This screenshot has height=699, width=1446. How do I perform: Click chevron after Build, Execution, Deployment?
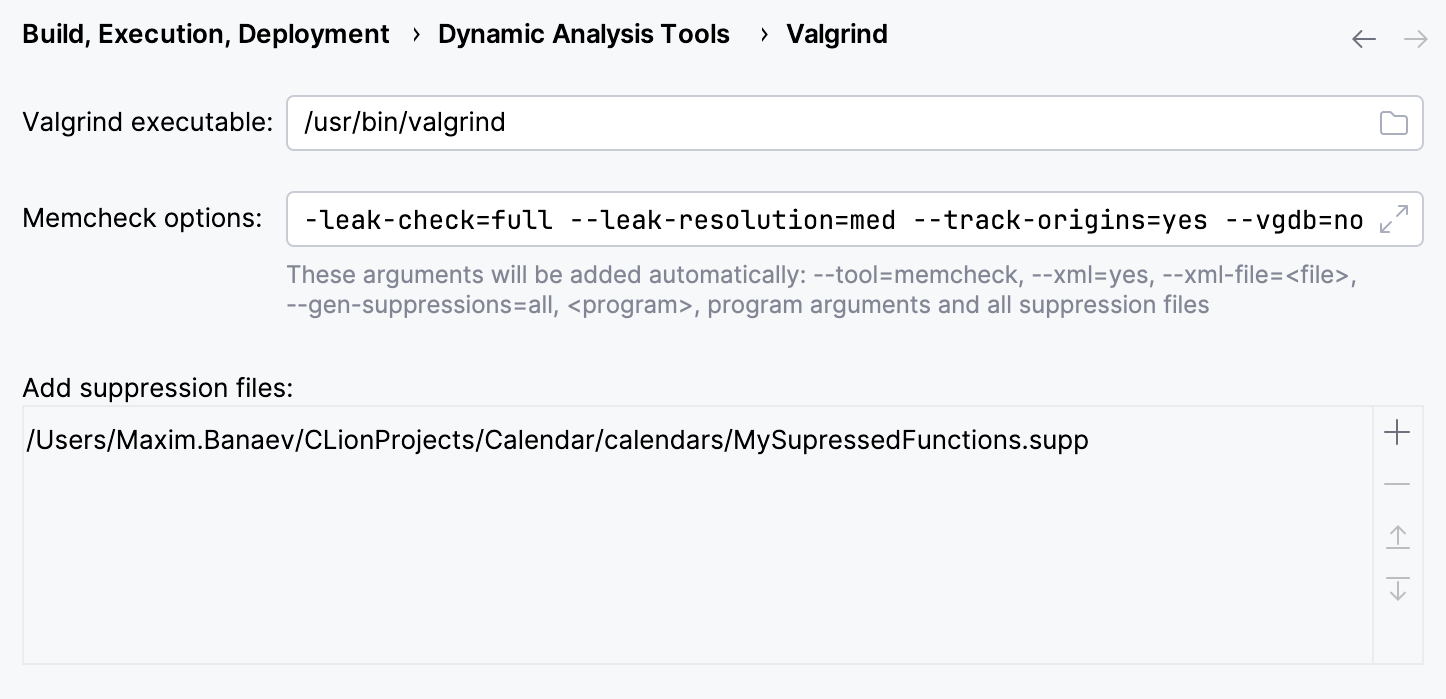pyautogui.click(x=416, y=35)
